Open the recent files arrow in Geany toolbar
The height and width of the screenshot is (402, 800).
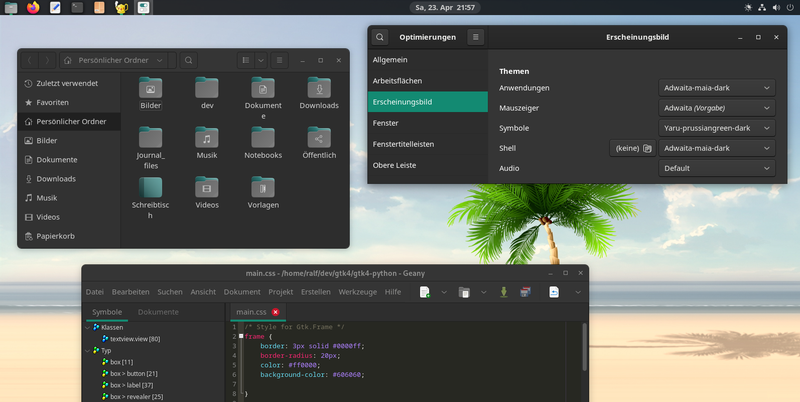pos(483,292)
